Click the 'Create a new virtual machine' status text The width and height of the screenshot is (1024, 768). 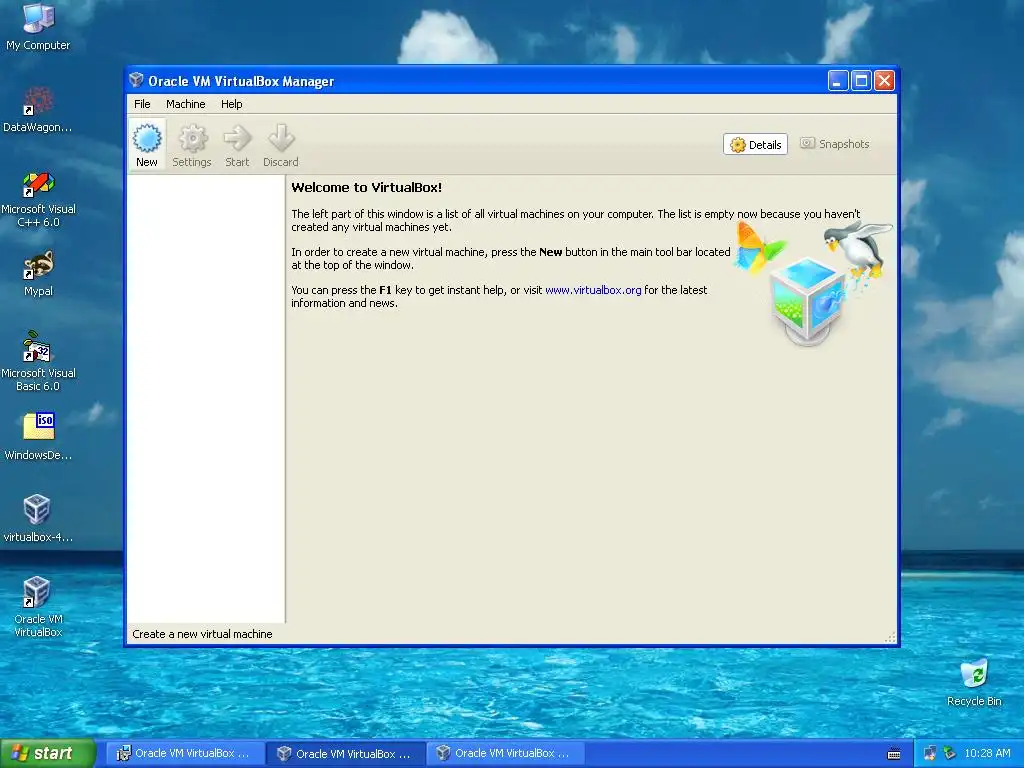[202, 634]
